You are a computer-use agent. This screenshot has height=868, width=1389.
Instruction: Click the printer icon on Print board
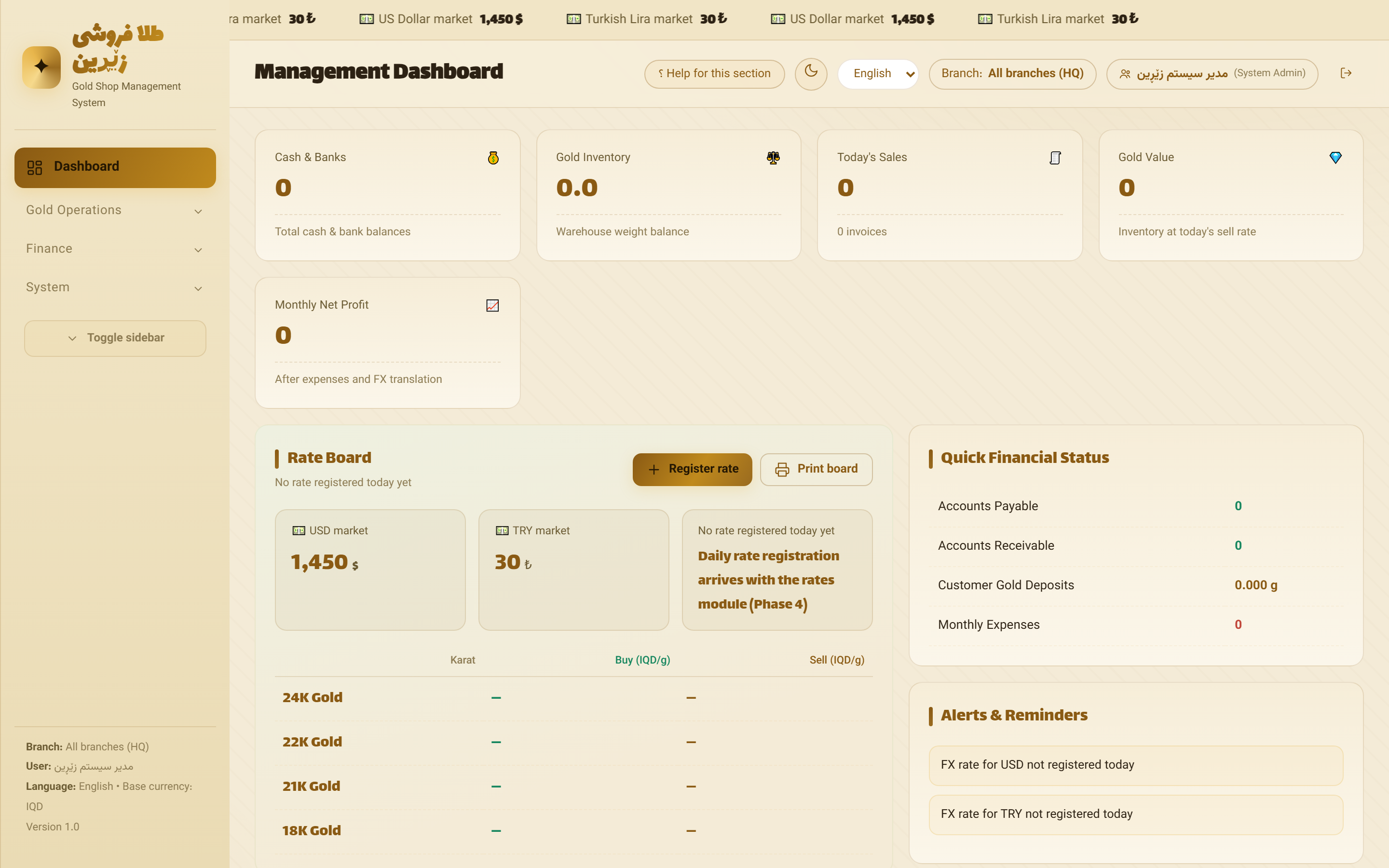782,470
